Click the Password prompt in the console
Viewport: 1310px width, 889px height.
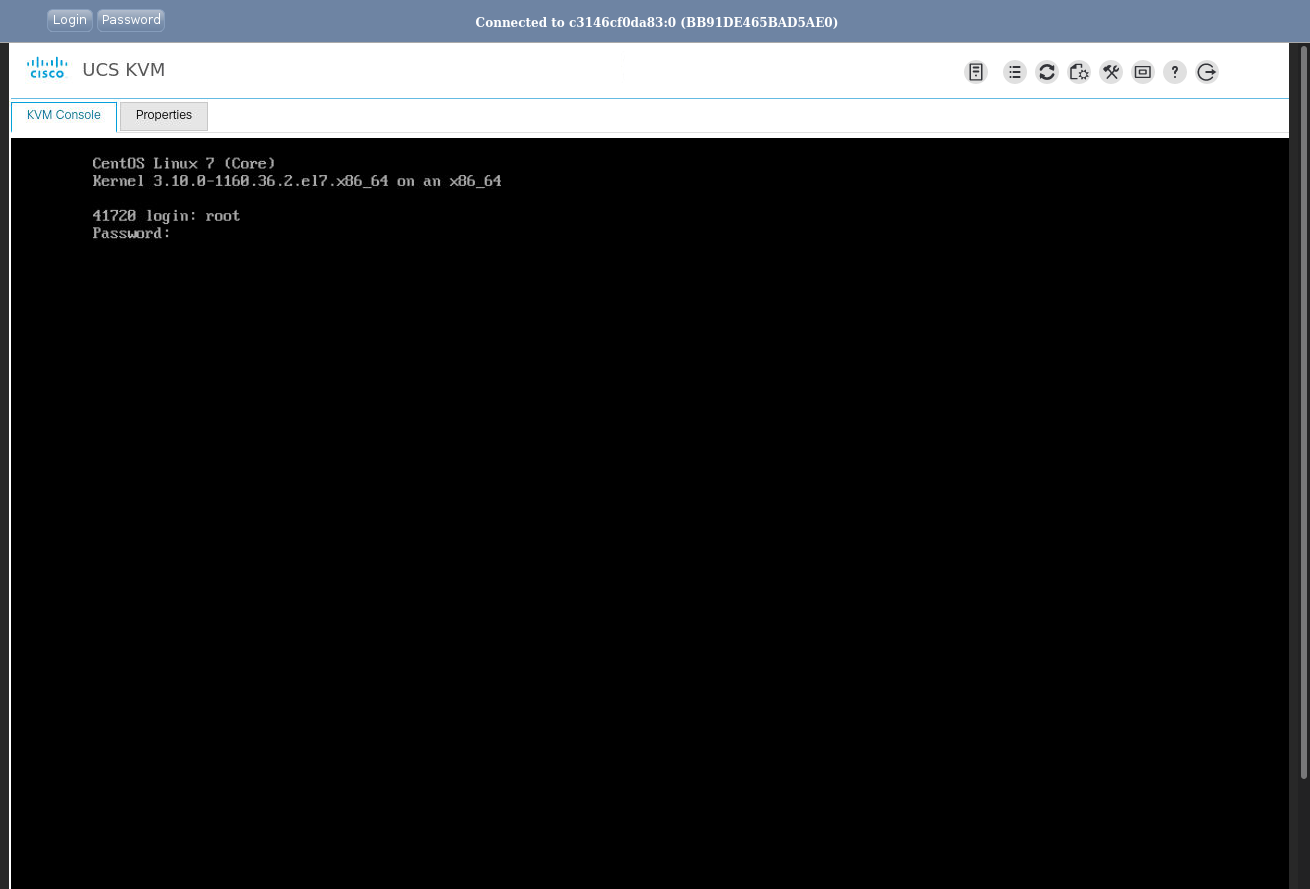pyautogui.click(x=130, y=233)
